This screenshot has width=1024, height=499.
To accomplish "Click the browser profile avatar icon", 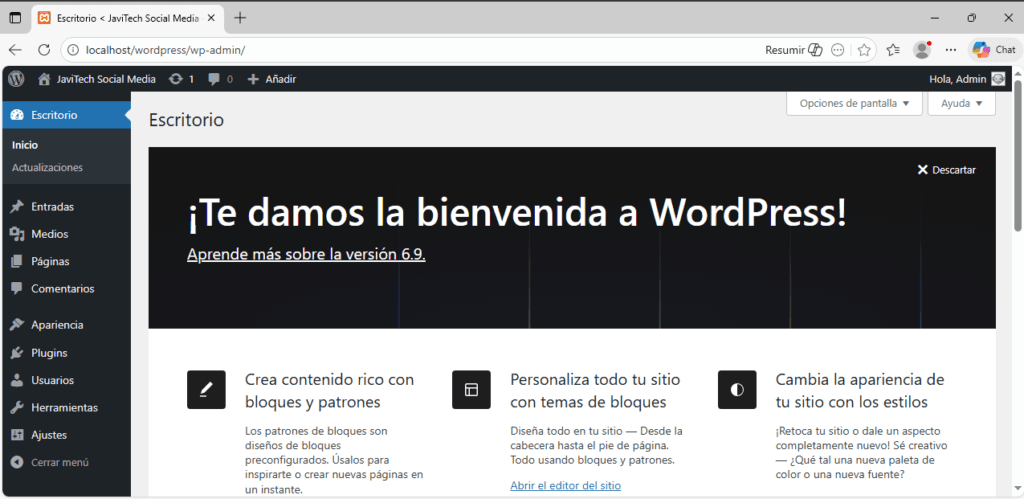I will point(922,49).
